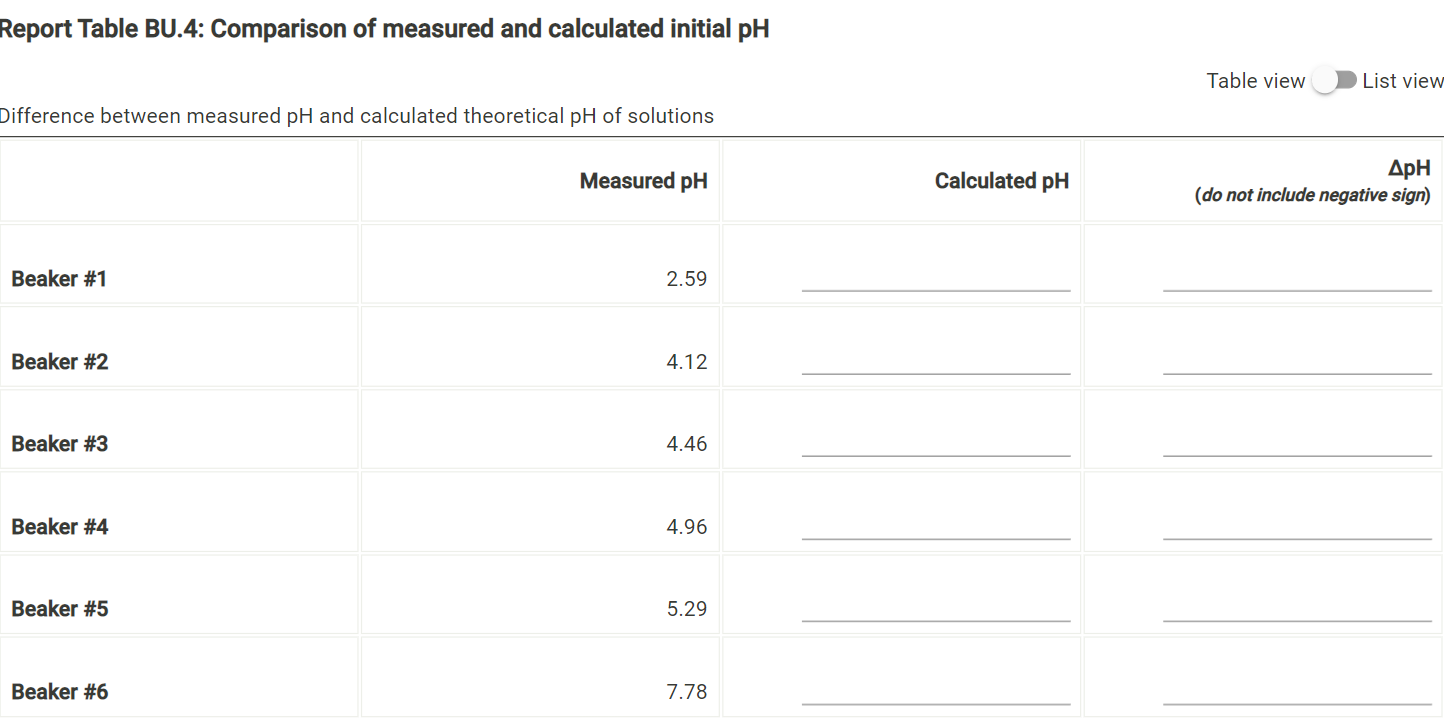Click the table caption about pH difference

[357, 115]
